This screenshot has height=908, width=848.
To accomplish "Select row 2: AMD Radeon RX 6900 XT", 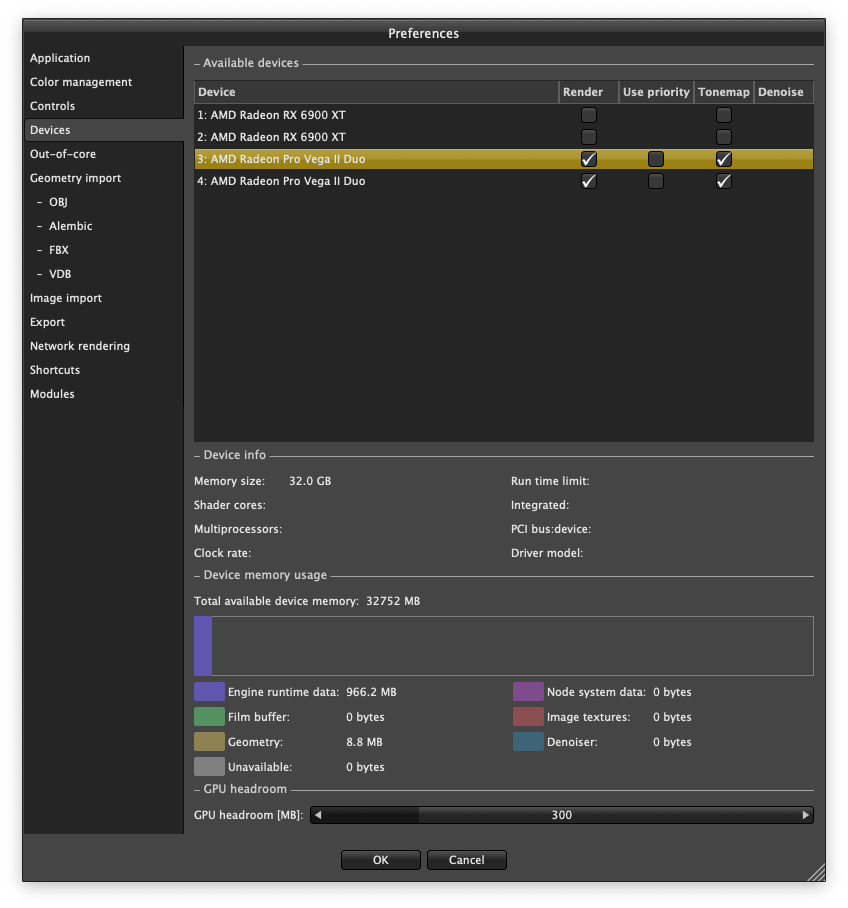I will pyautogui.click(x=503, y=137).
